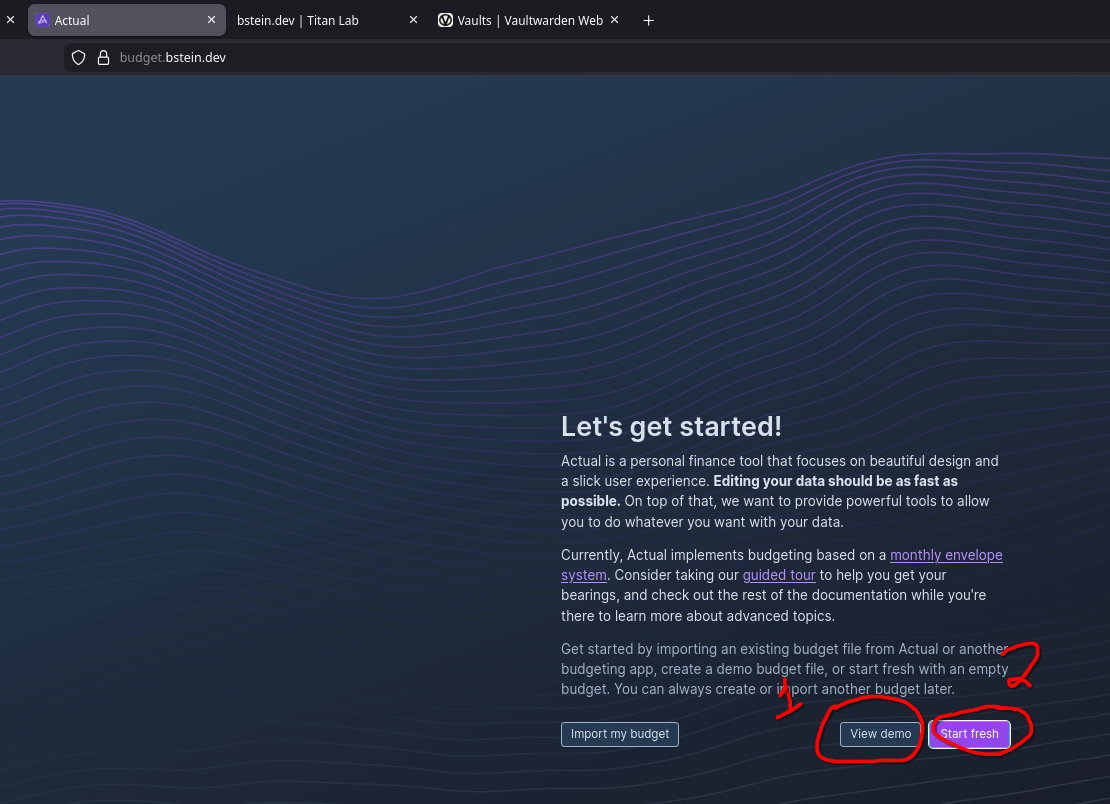This screenshot has width=1110, height=804.
Task: Follow the guided tour link
Action: [x=779, y=575]
